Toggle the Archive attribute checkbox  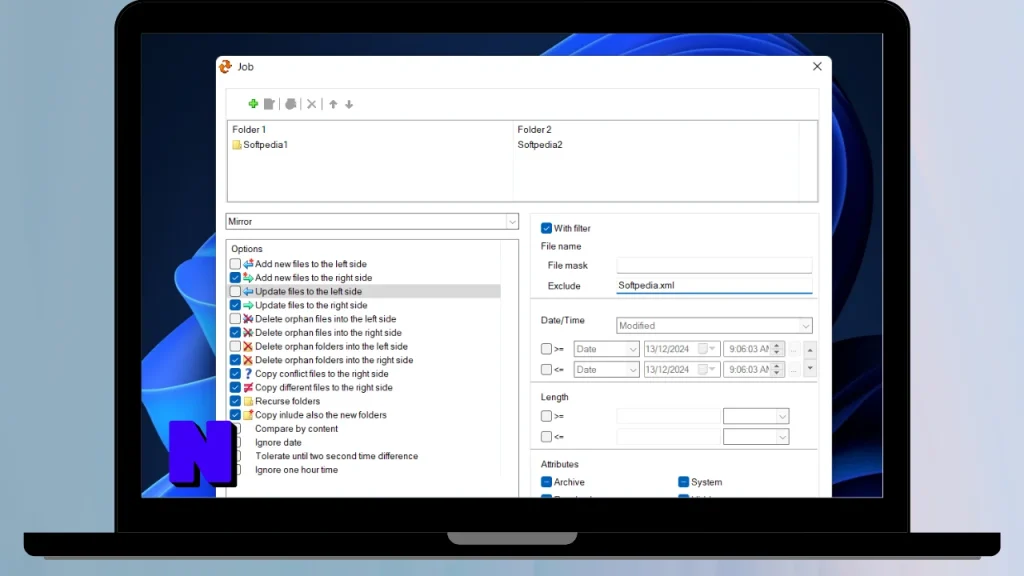point(546,482)
